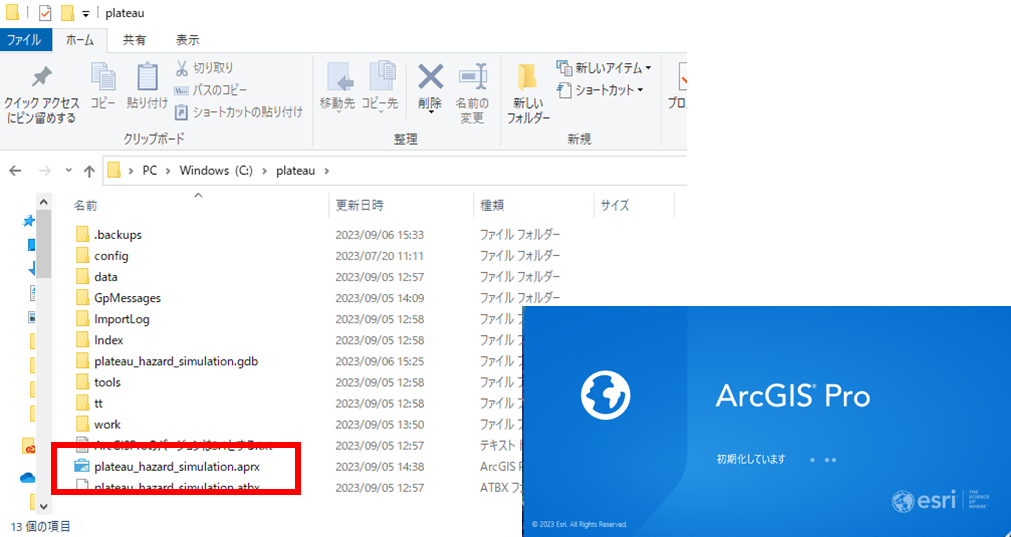Image resolution: width=1011 pixels, height=537 pixels.
Task: Select the config folder
Action: (x=111, y=256)
